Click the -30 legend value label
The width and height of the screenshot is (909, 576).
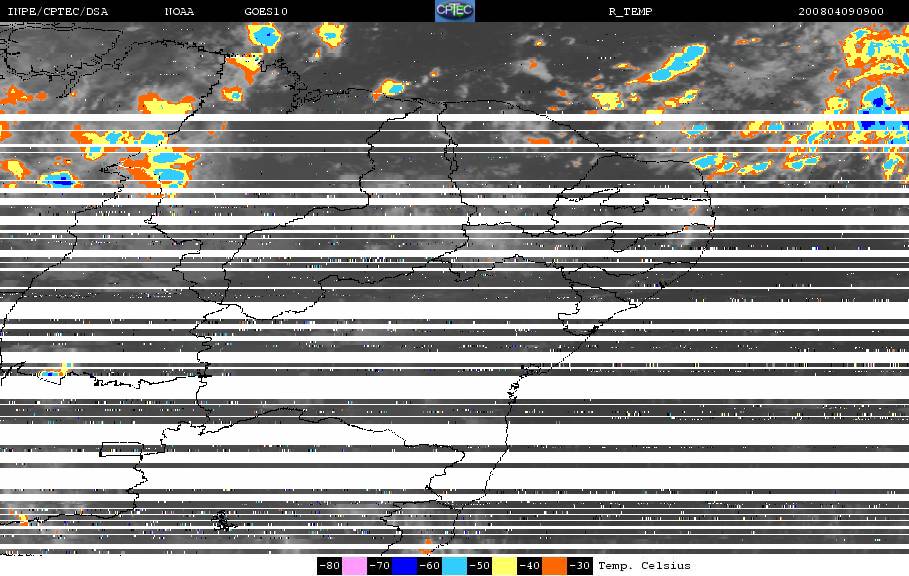(x=579, y=566)
